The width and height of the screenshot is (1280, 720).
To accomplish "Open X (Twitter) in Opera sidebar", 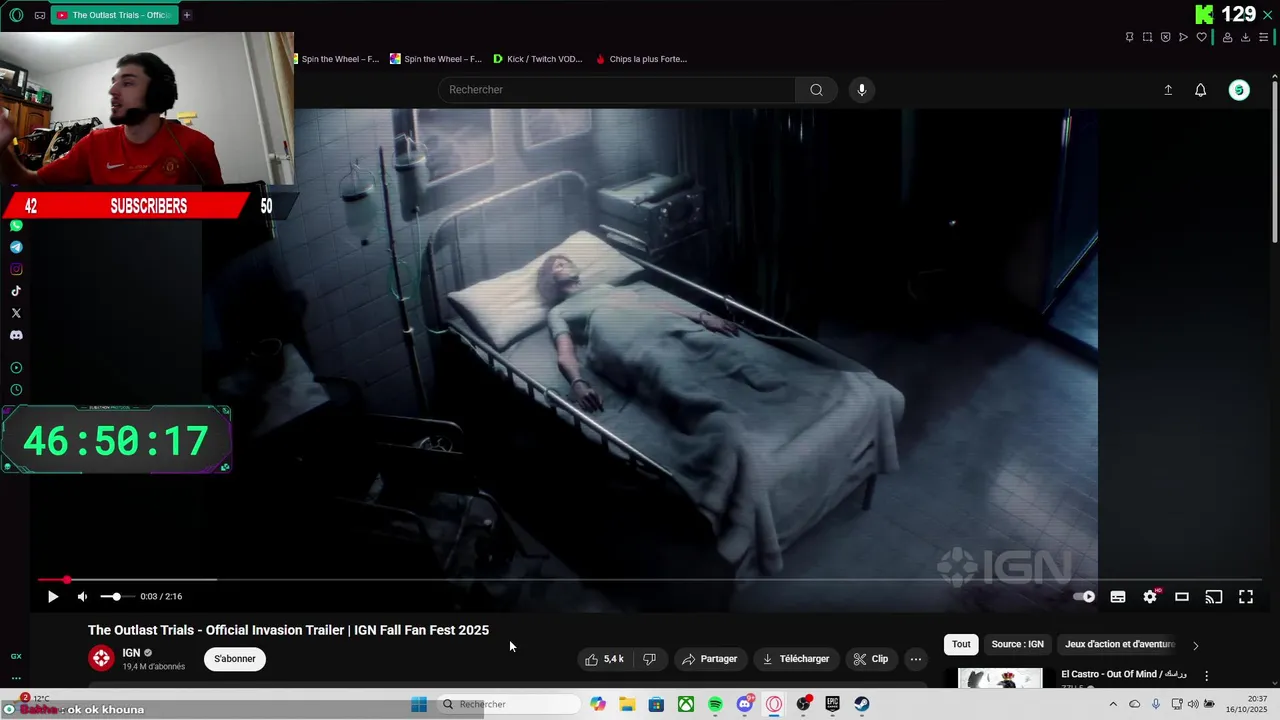I will click(x=16, y=313).
